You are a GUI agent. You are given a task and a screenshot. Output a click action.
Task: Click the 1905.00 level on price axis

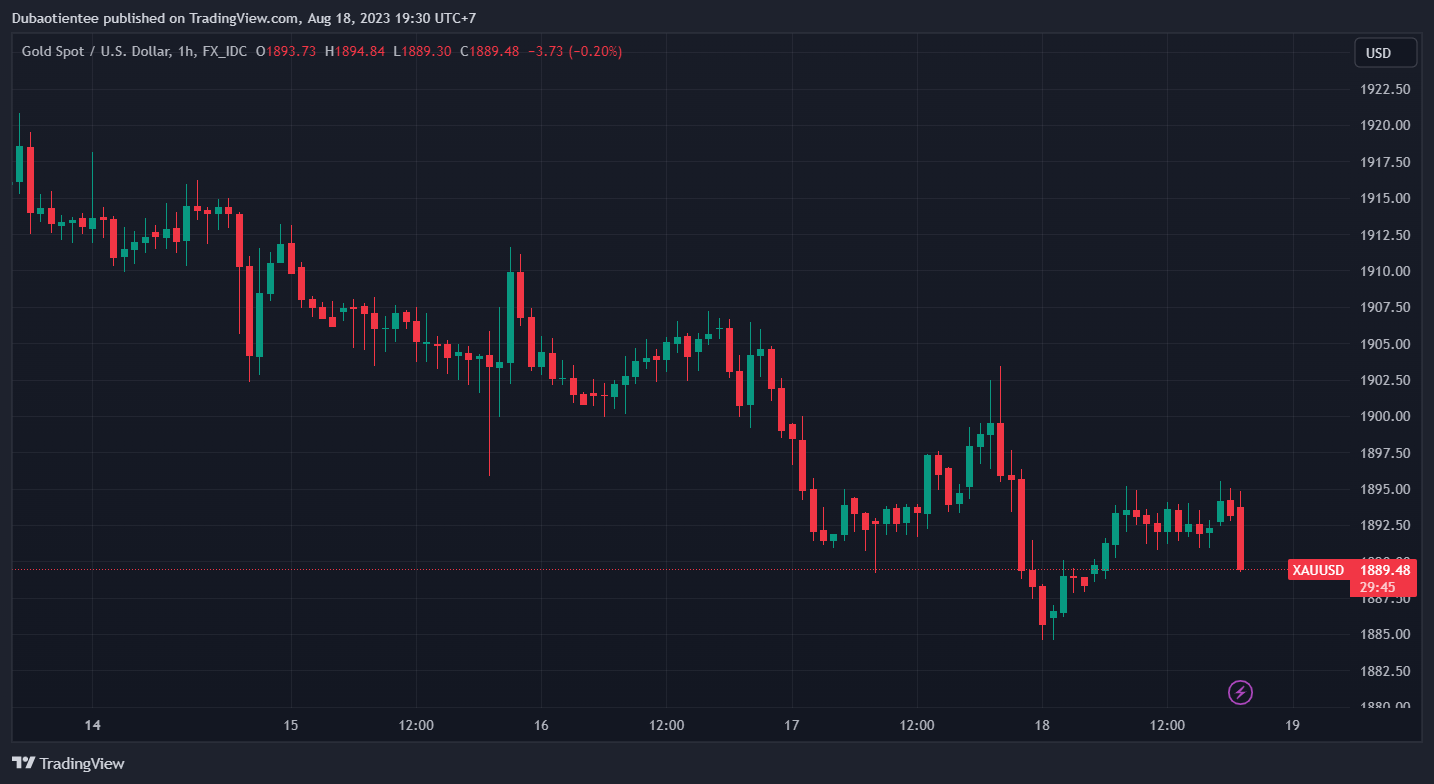[x=1385, y=344]
